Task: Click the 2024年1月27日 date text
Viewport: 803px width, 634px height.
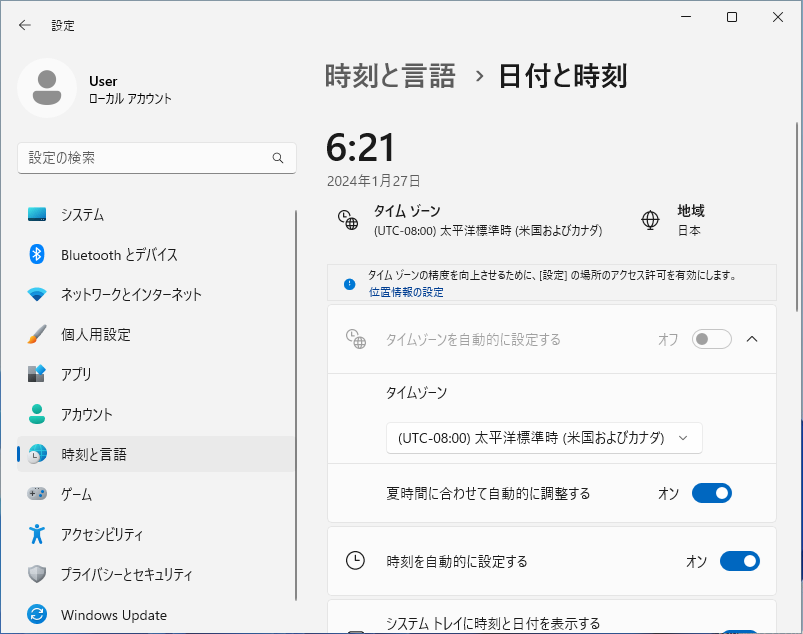Action: pos(374,181)
